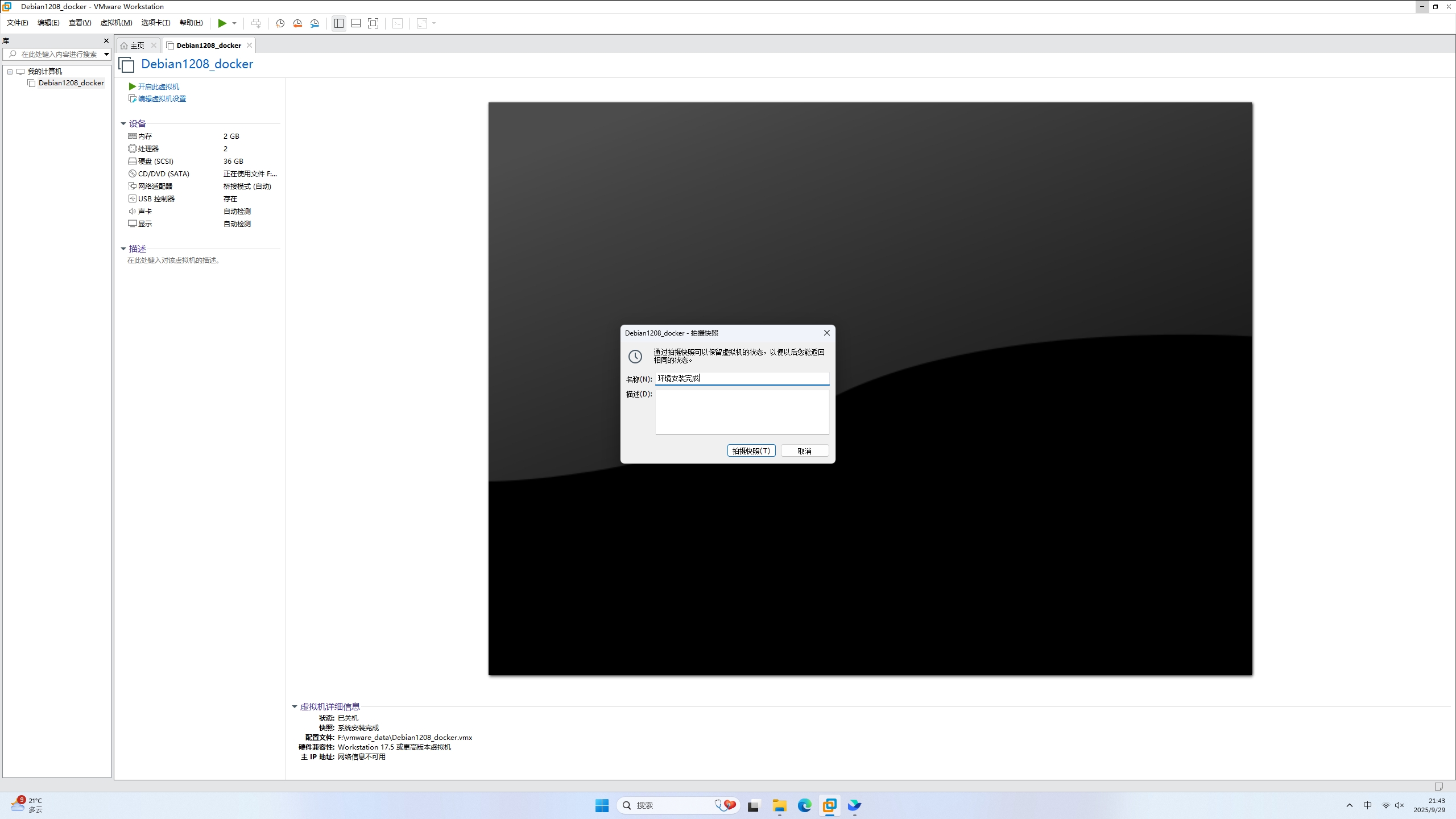Enter full screen mode icon

point(373,23)
